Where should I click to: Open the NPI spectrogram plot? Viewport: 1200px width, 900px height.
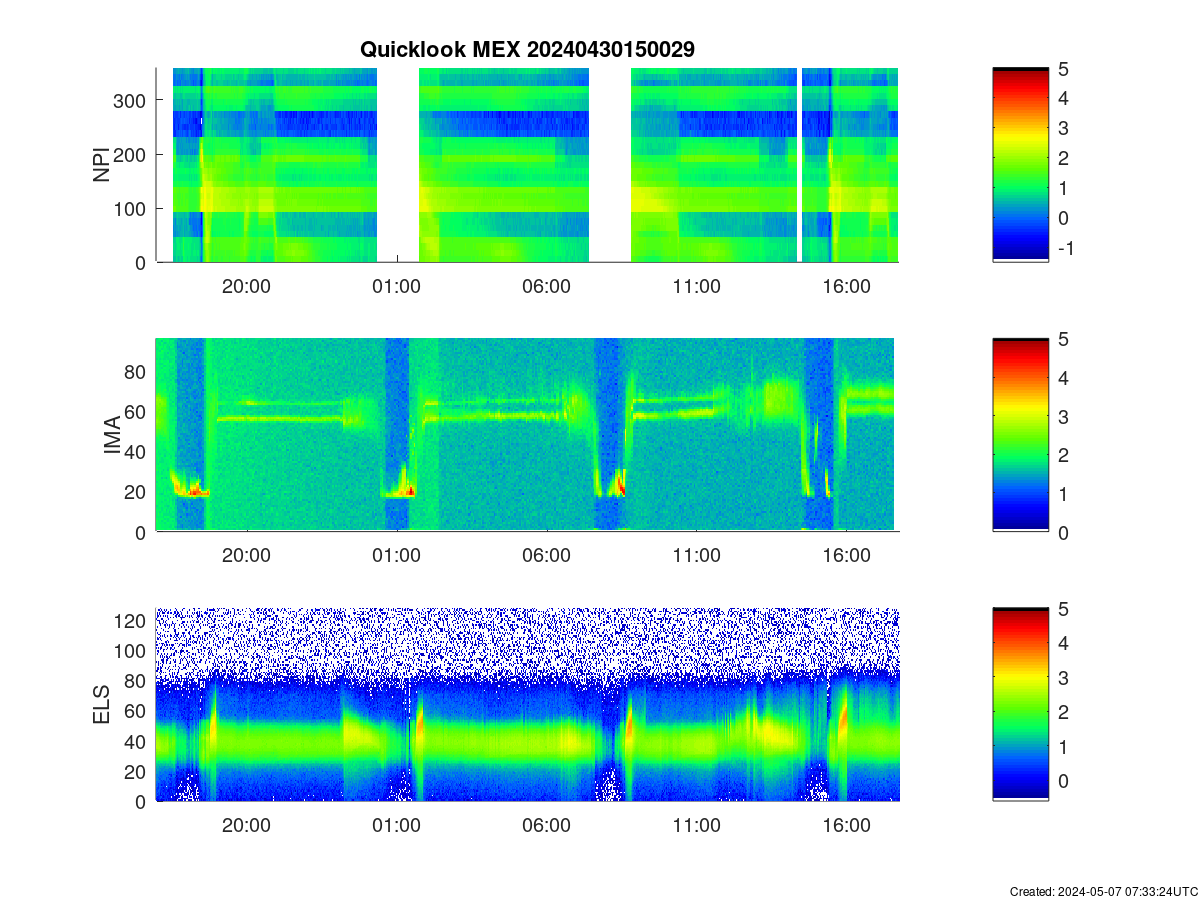[x=527, y=165]
